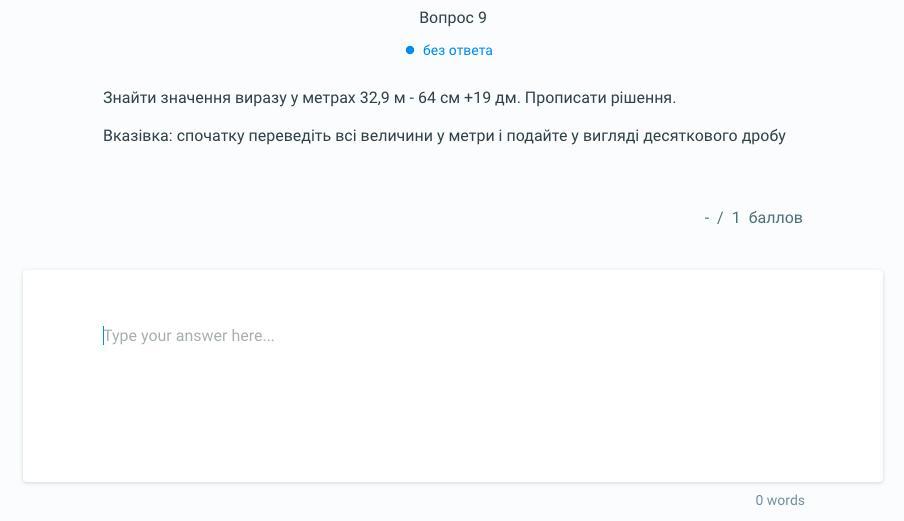Click the '- / 1 баллов' score label
The width and height of the screenshot is (904, 521).
[753, 218]
